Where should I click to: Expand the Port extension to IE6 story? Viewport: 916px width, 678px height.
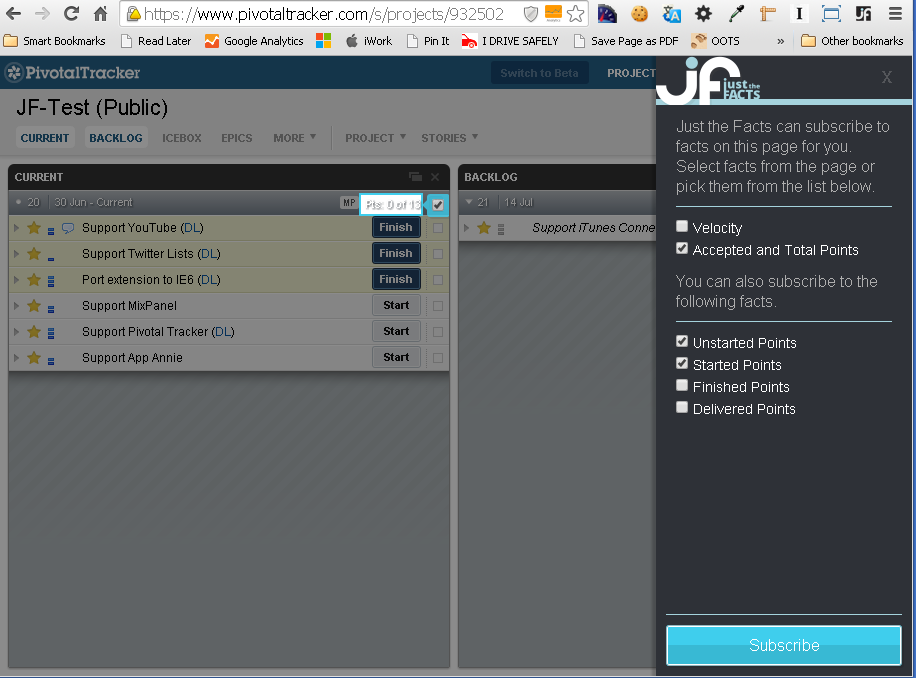point(16,280)
